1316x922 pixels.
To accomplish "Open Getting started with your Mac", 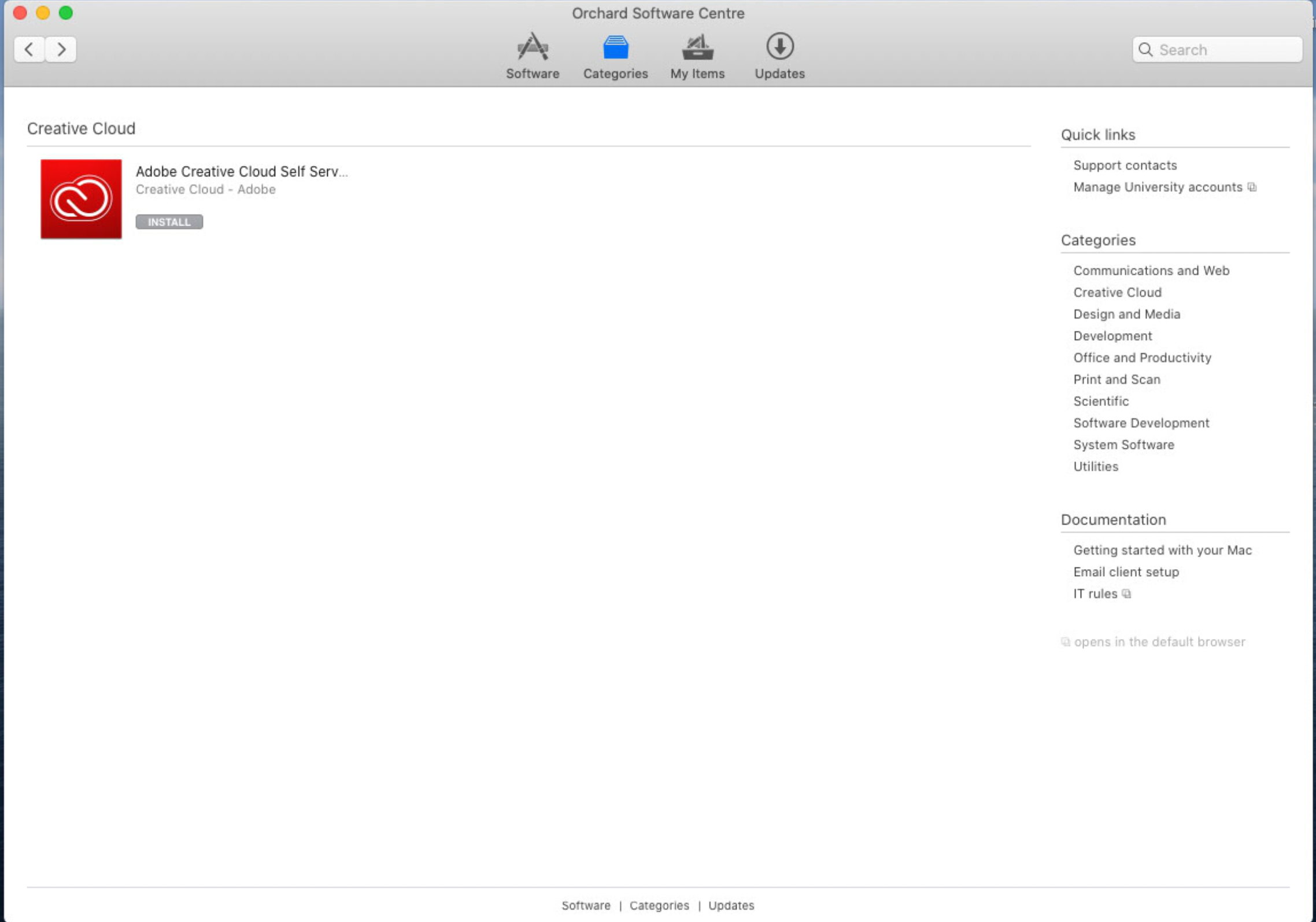I will point(1162,550).
